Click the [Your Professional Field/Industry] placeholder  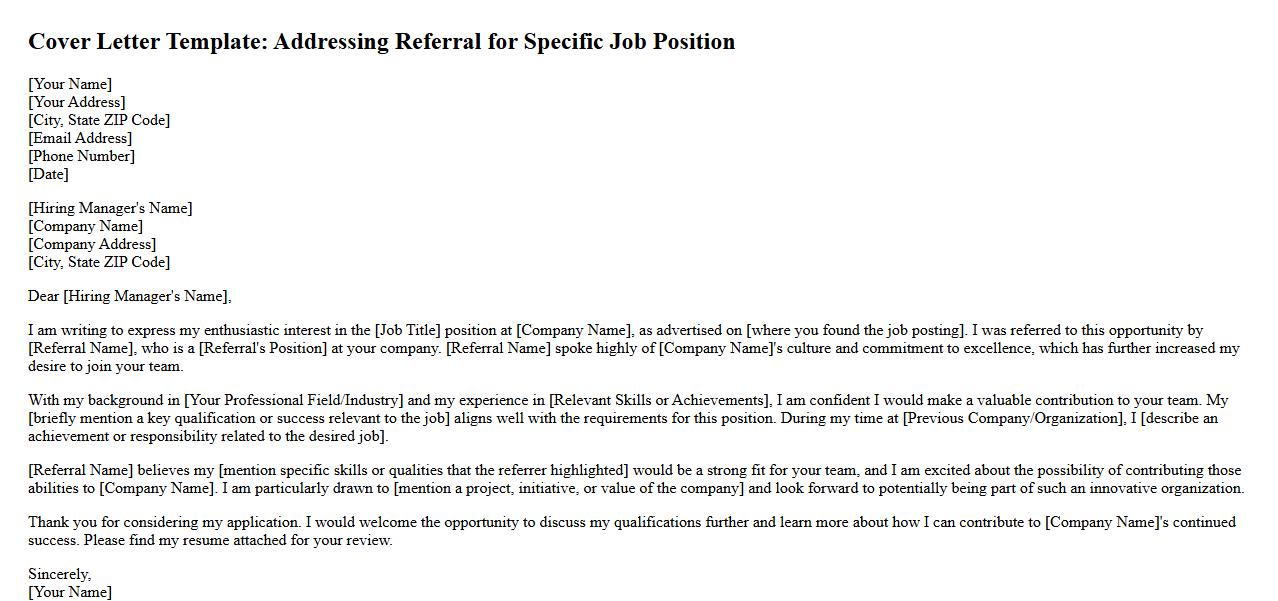[293, 400]
